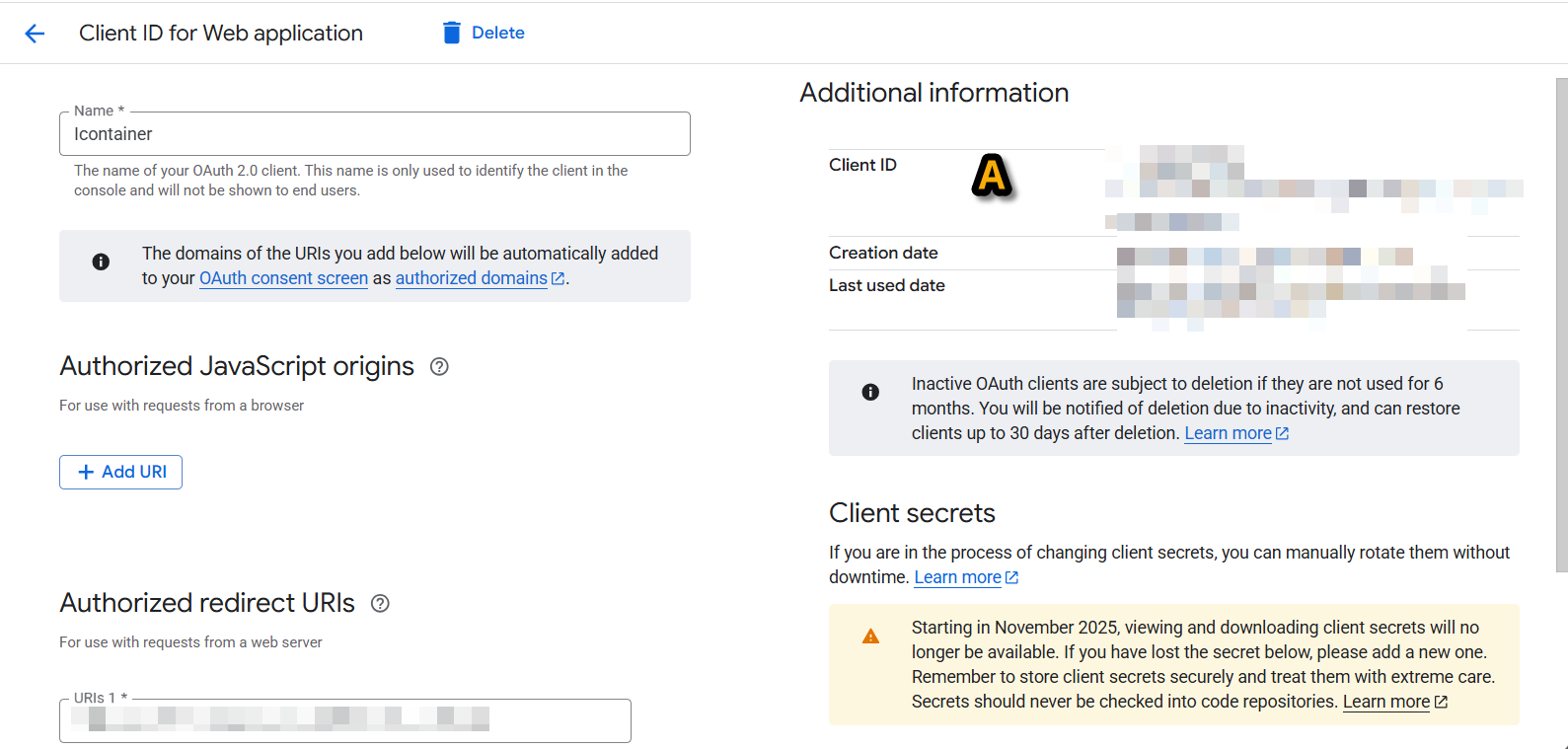
Task: Click external icon in November 2025 warning
Action: coord(1441,703)
